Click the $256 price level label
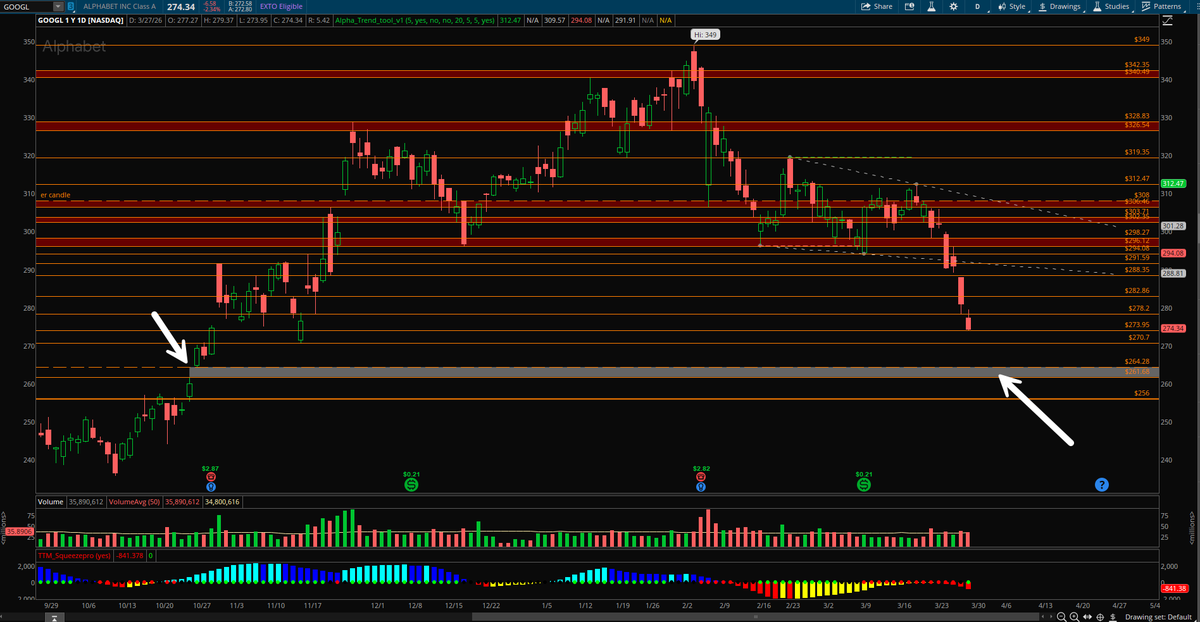Screen dimensions: 1200x622 [1142, 394]
